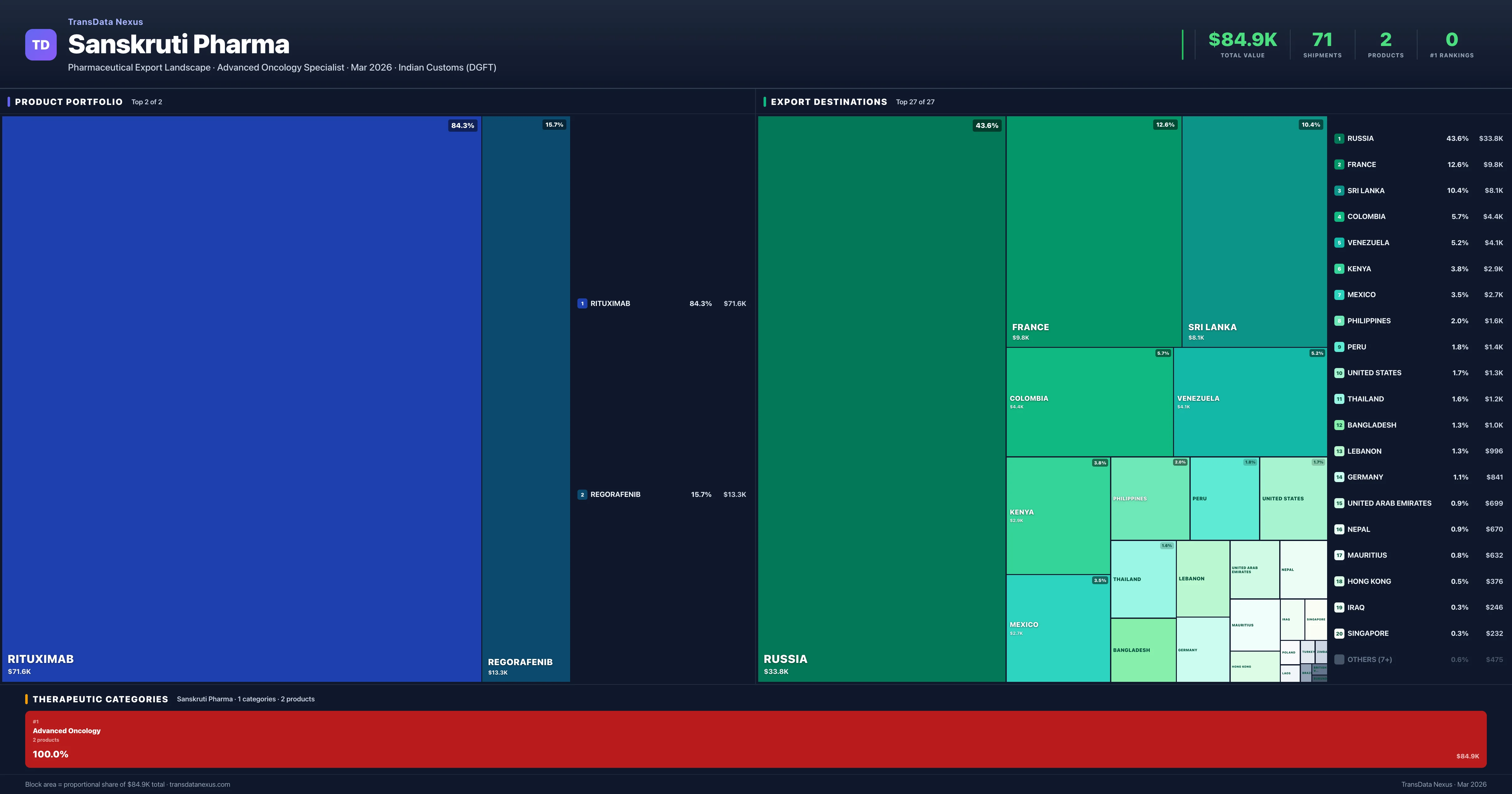Click the Venezuela treemap tile
The height and width of the screenshot is (794, 1512).
coord(1250,402)
